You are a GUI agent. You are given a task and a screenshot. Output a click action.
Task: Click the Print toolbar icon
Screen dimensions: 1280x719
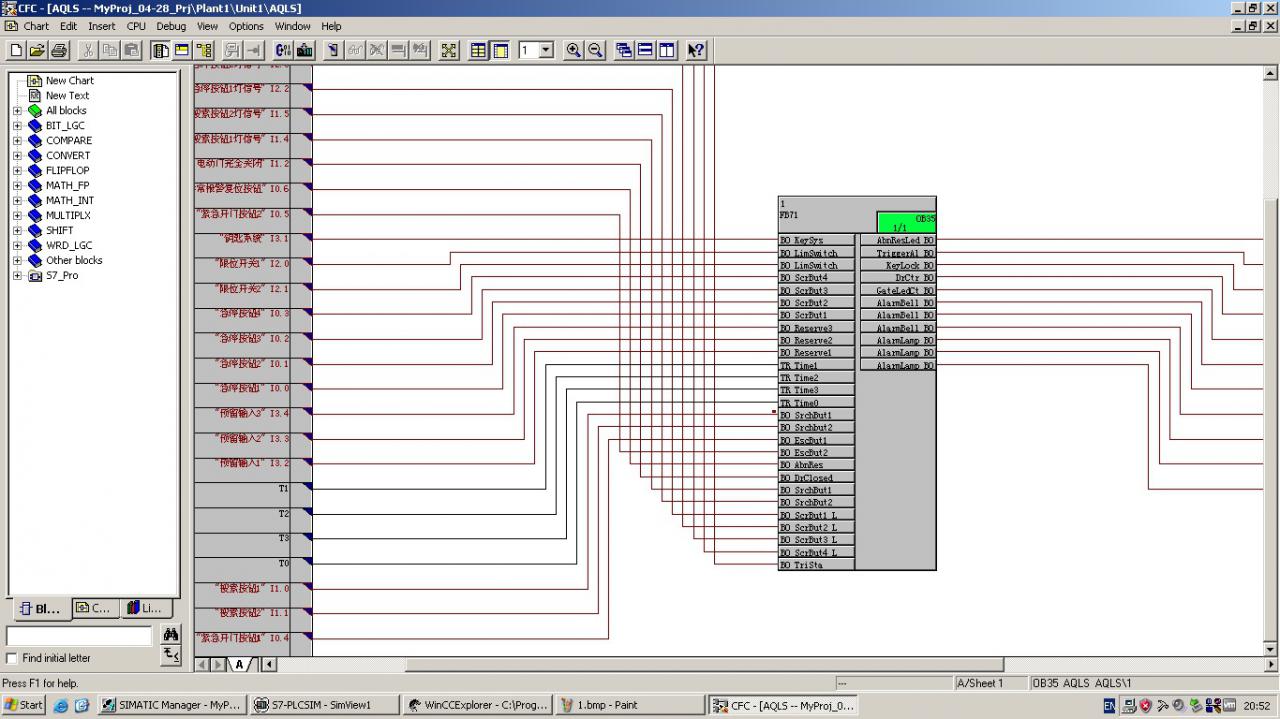click(59, 50)
